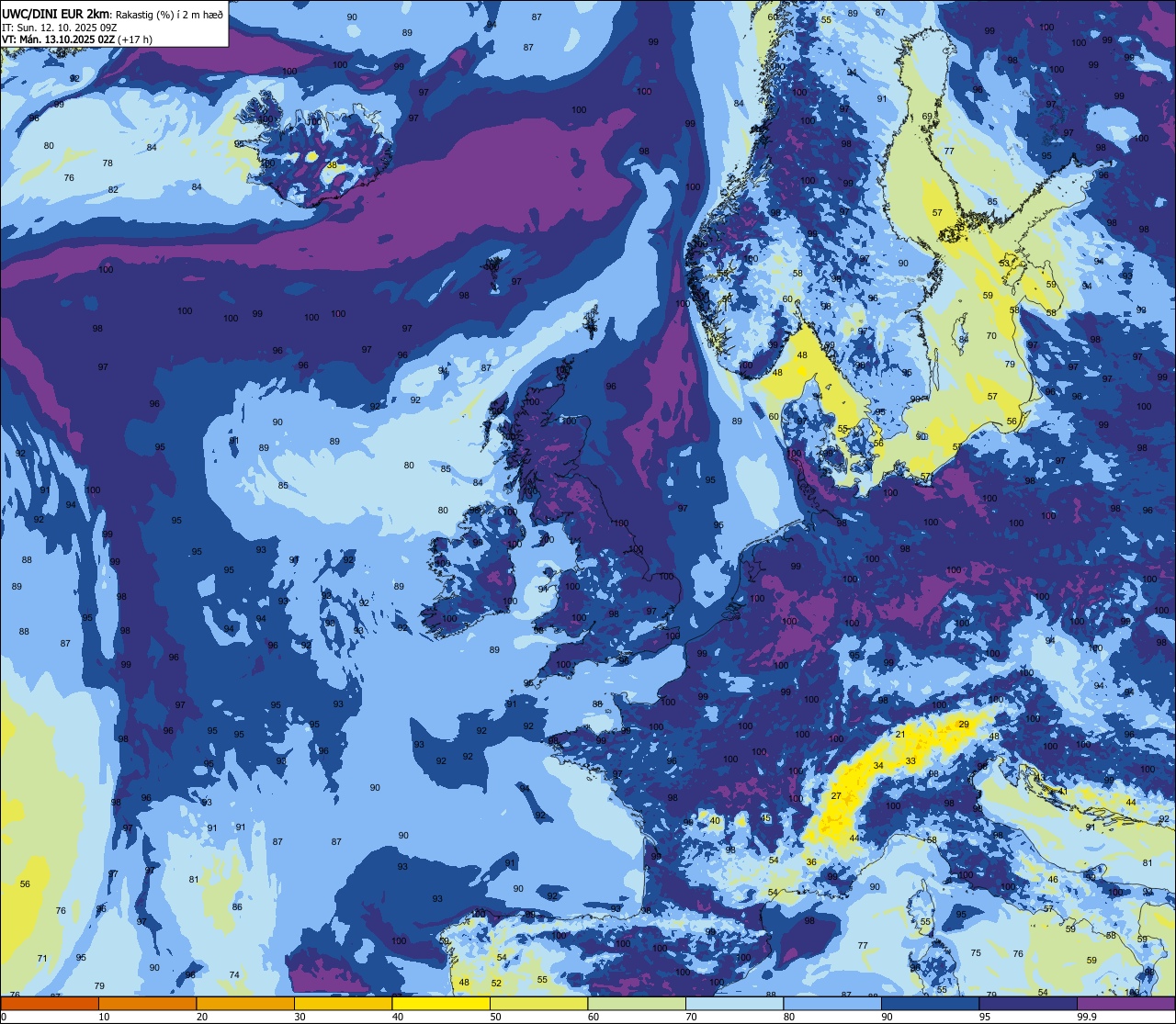Screen dimensions: 1176x1024
Task: Click the legend tick label '99.9'
Action: pos(1088,1017)
